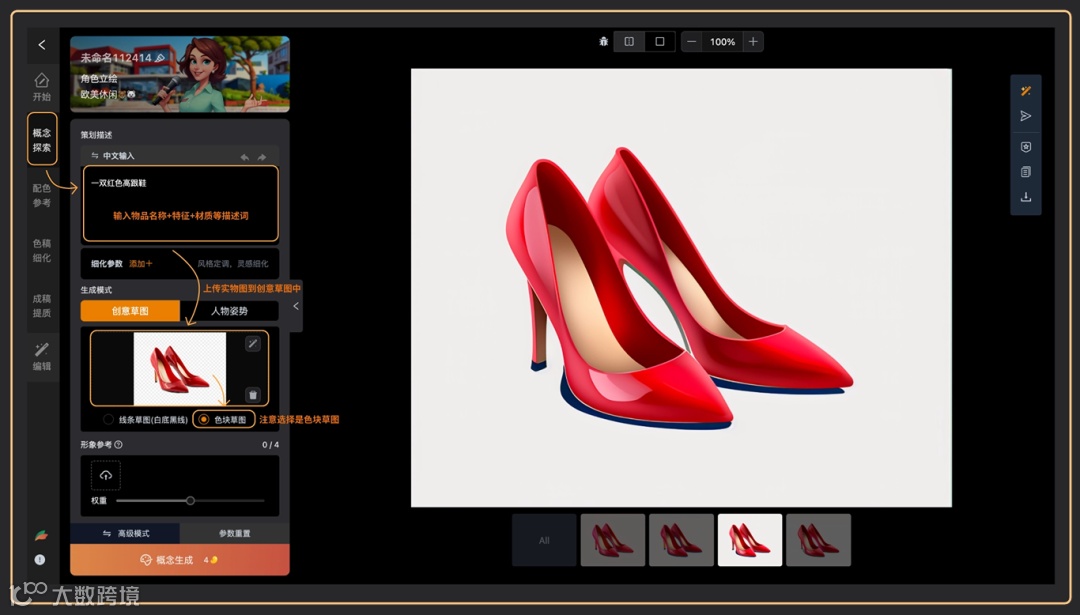The image size is (1080, 615).
Task: Download the image with the download icon
Action: (1026, 197)
